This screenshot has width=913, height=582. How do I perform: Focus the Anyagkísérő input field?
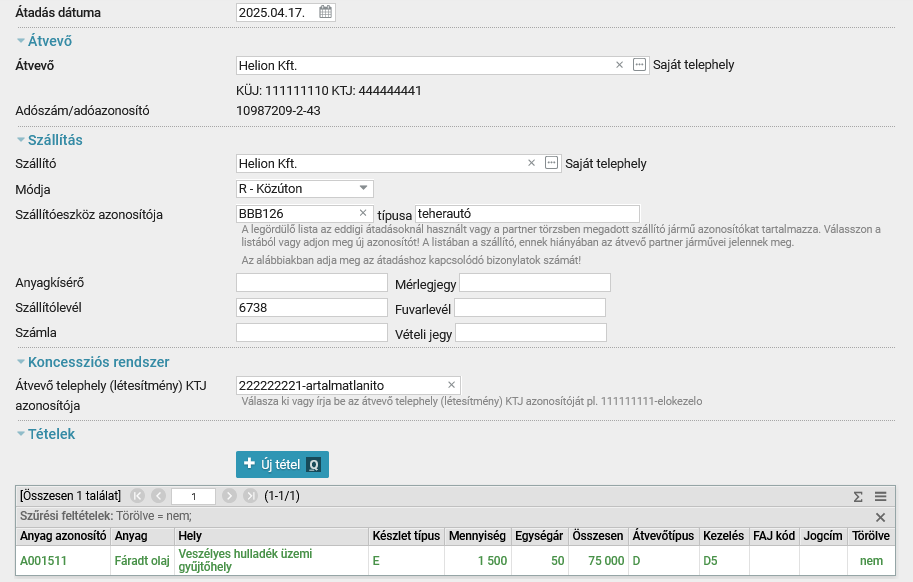(312, 282)
